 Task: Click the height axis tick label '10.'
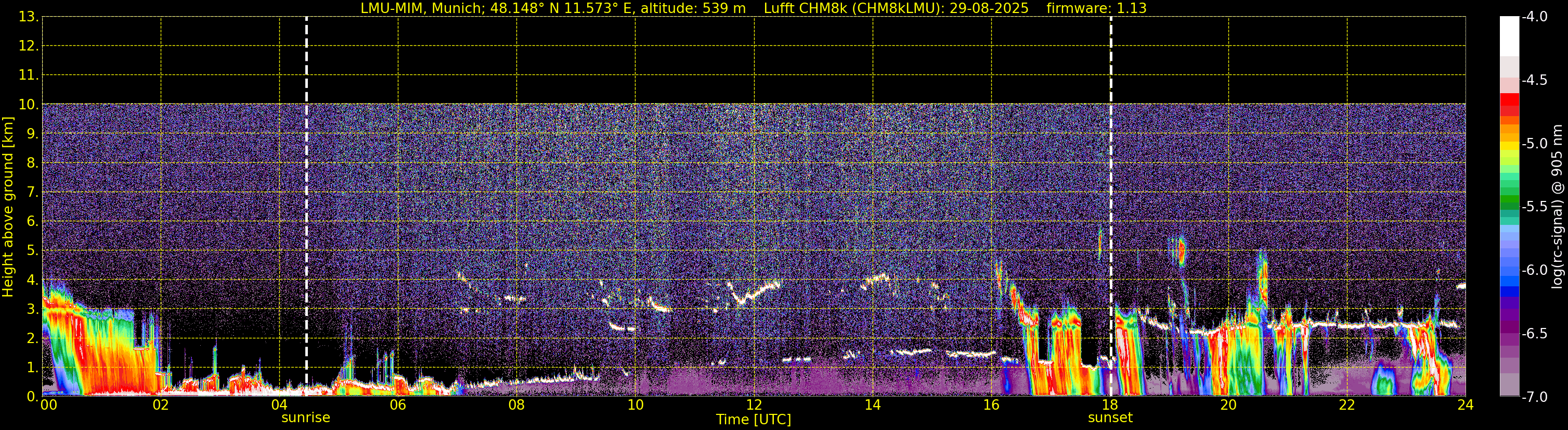[x=29, y=104]
